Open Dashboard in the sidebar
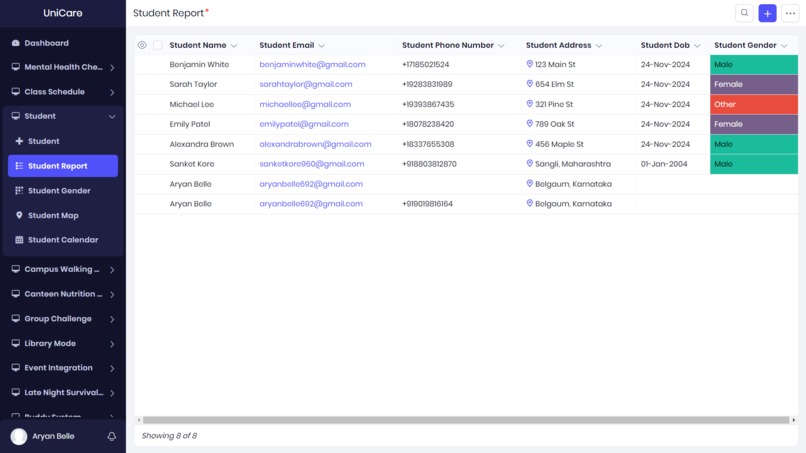 [63, 43]
